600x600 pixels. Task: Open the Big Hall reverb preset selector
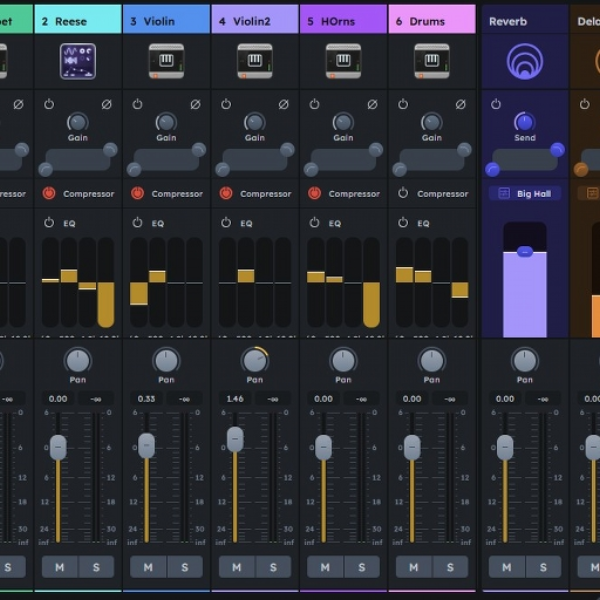[525, 194]
